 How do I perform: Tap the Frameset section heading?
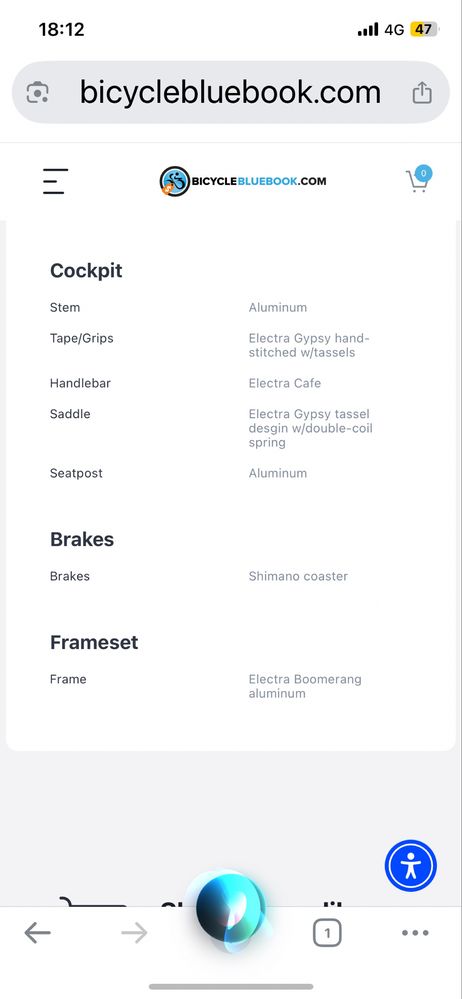pos(94,642)
